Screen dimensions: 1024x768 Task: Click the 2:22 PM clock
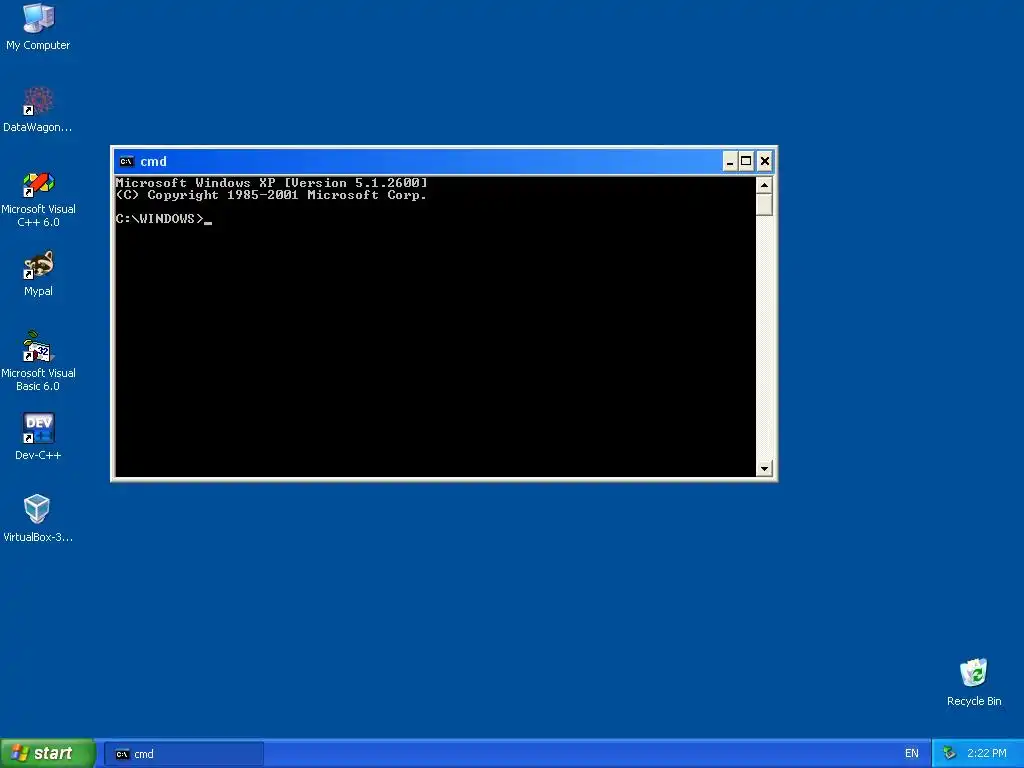click(x=987, y=754)
